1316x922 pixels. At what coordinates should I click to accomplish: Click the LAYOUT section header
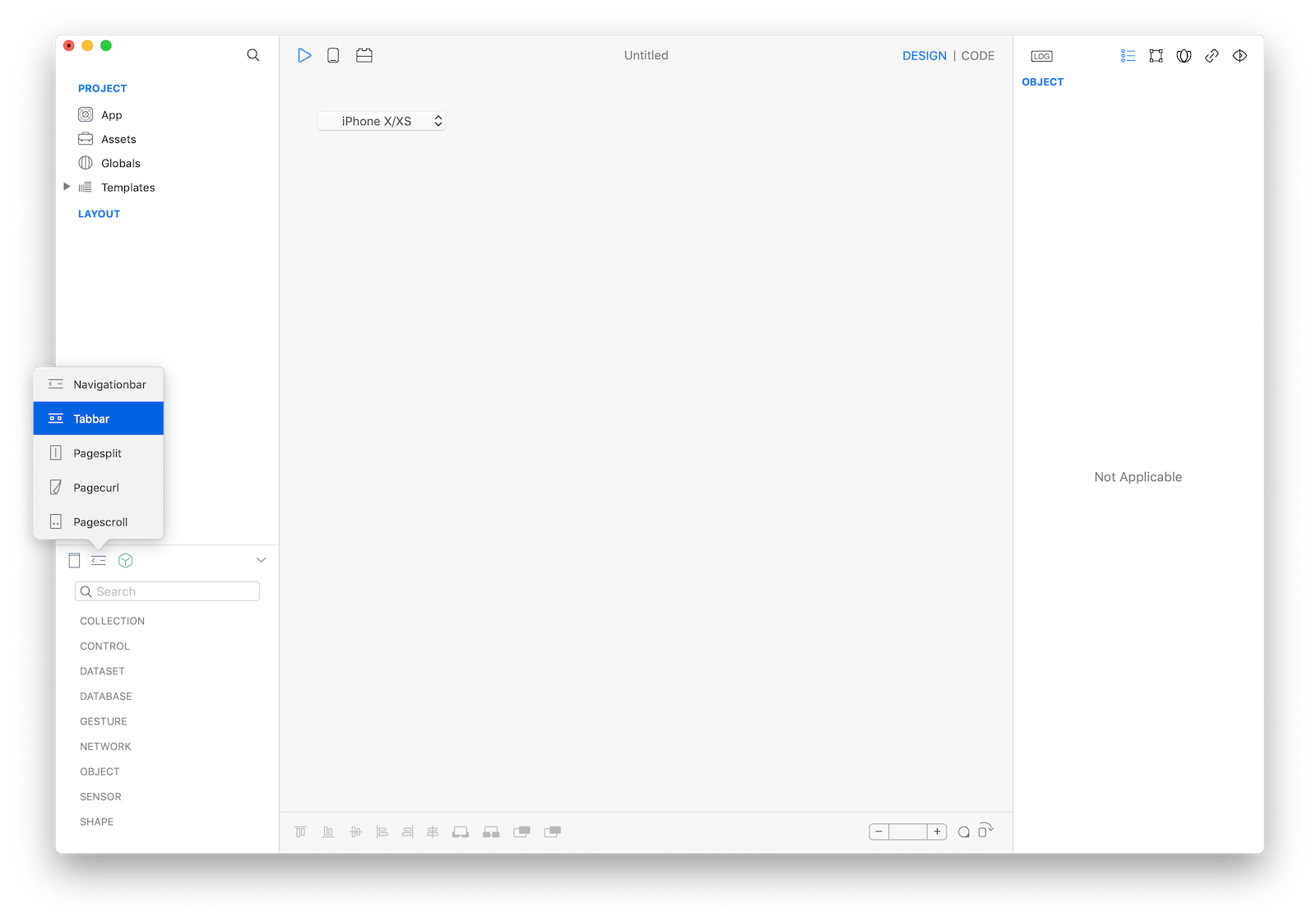(99, 214)
